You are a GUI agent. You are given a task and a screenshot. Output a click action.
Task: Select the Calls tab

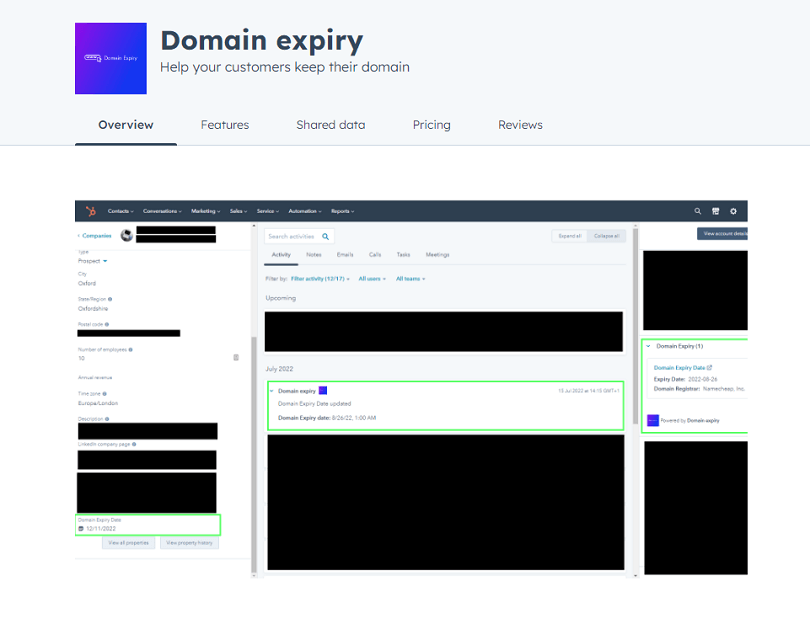[x=375, y=255]
